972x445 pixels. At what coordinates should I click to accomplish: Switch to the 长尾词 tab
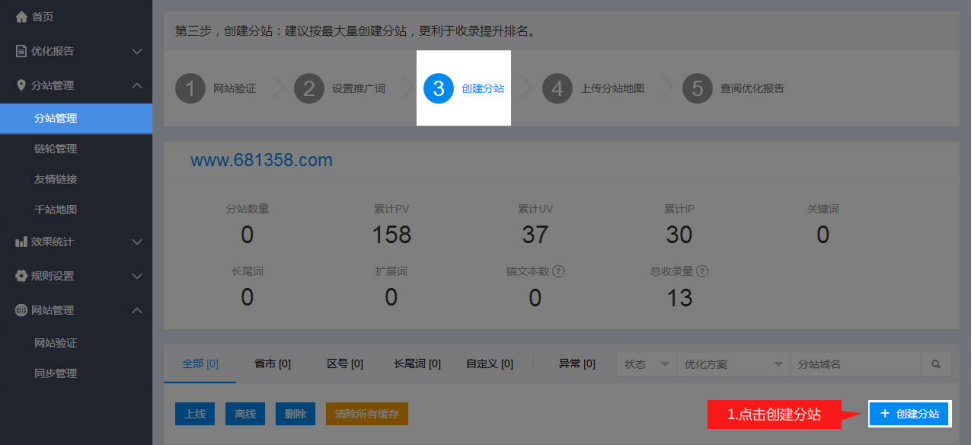click(417, 364)
